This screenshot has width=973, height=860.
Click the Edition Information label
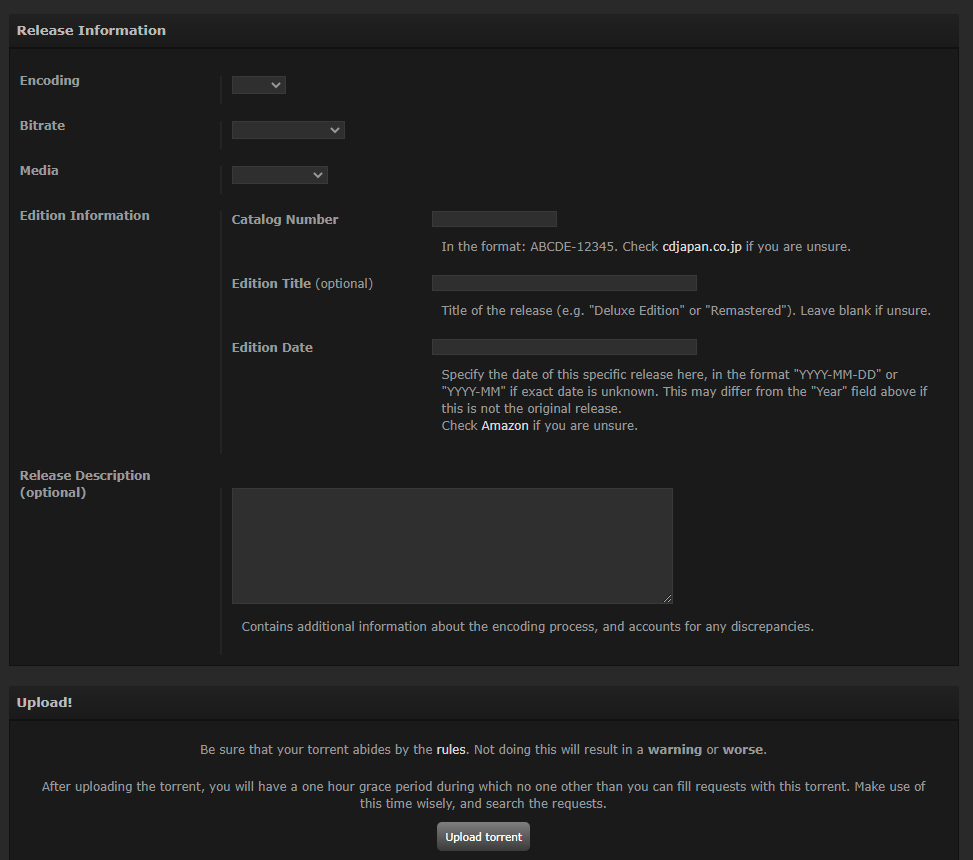(x=85, y=216)
